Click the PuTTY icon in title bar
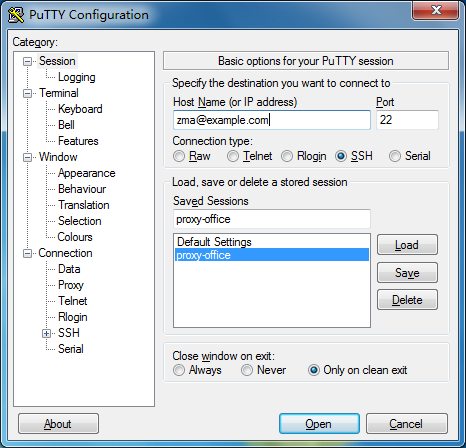 click(16, 15)
